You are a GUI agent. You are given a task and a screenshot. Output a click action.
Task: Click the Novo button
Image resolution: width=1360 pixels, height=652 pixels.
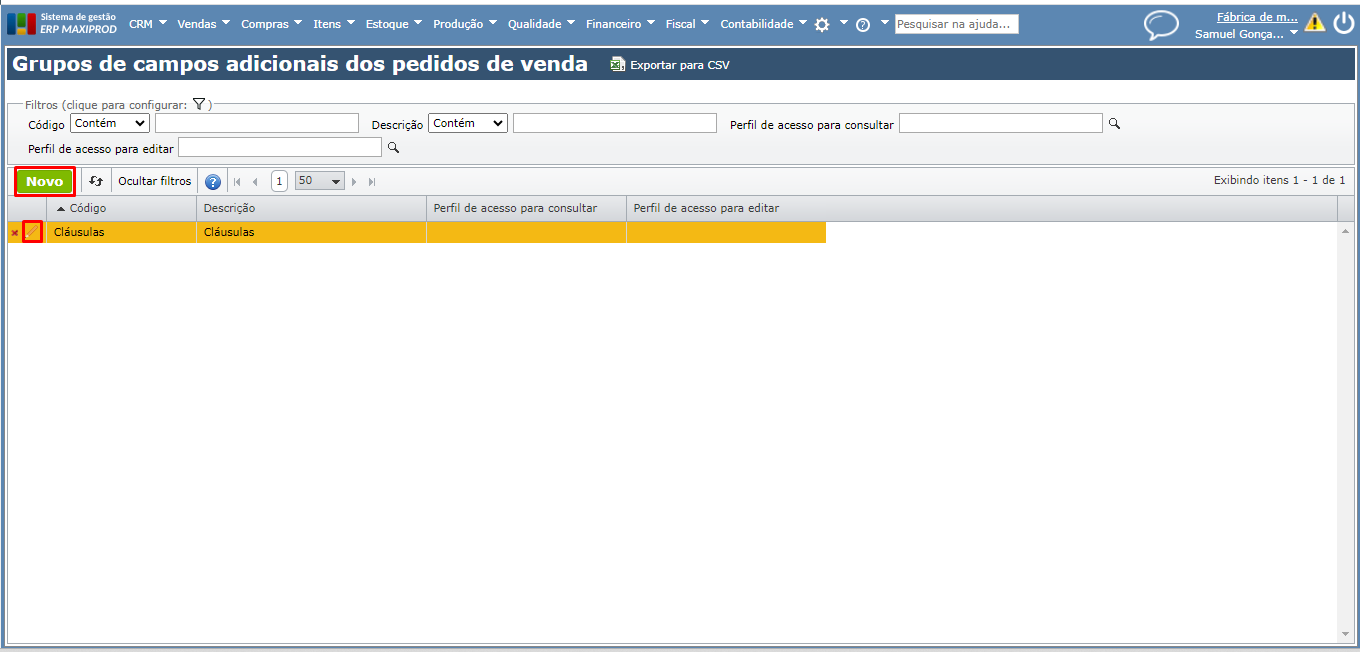[44, 181]
